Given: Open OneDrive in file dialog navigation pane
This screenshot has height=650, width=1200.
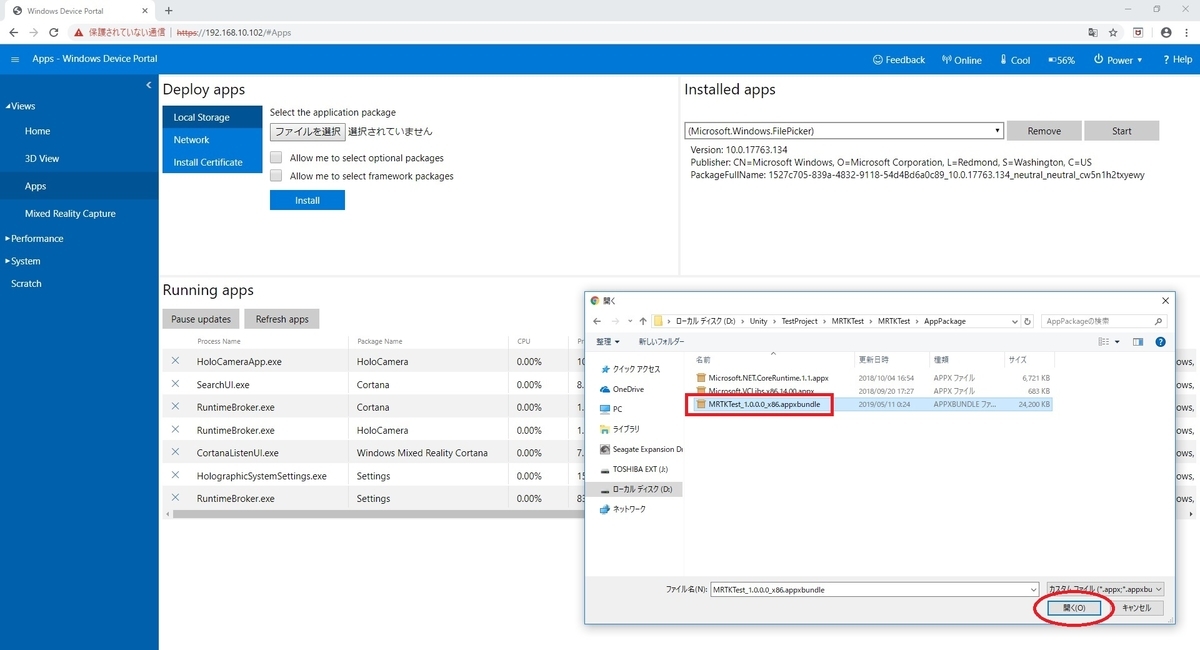Looking at the screenshot, I should point(628,389).
